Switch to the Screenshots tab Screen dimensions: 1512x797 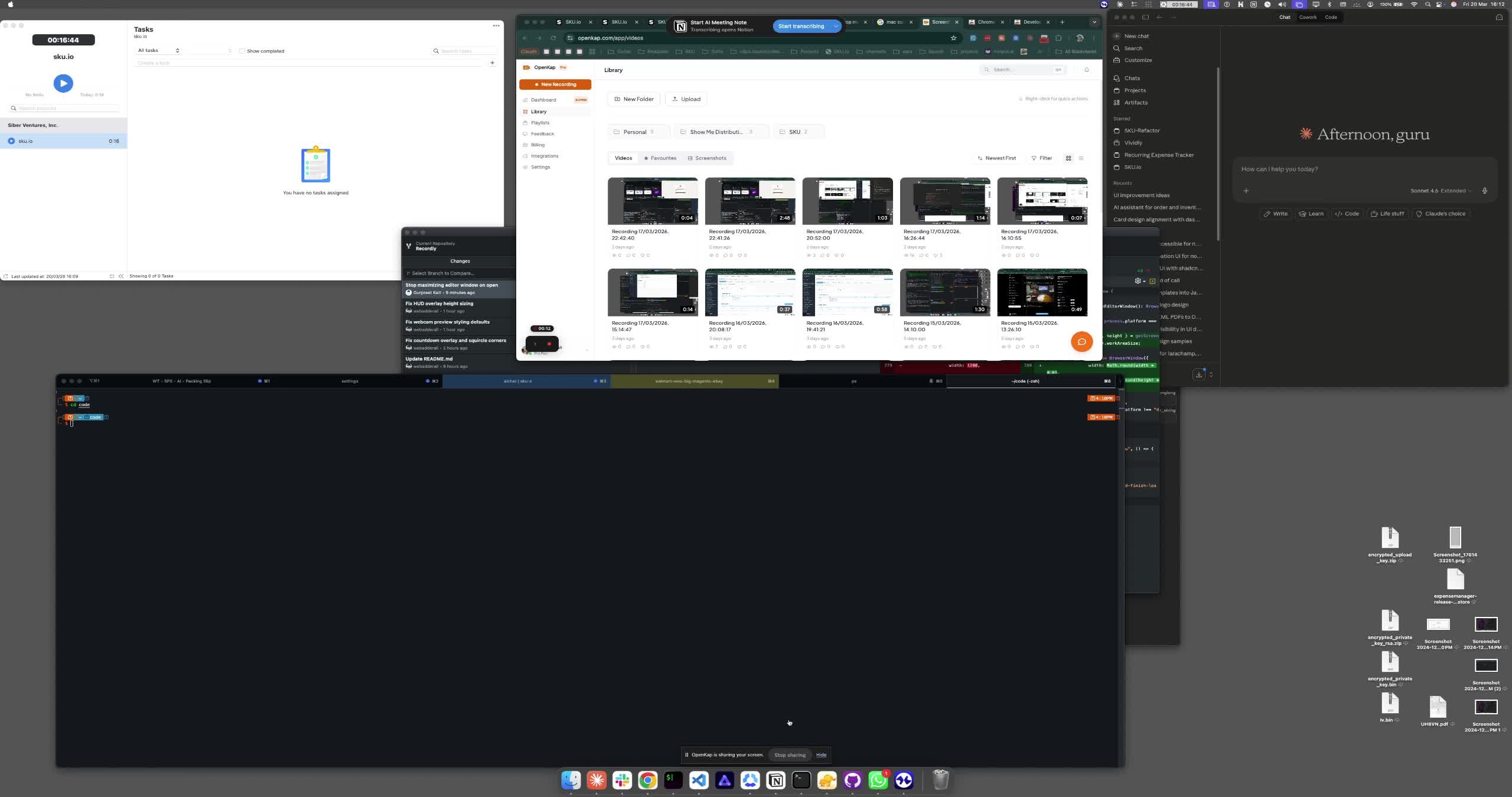707,158
